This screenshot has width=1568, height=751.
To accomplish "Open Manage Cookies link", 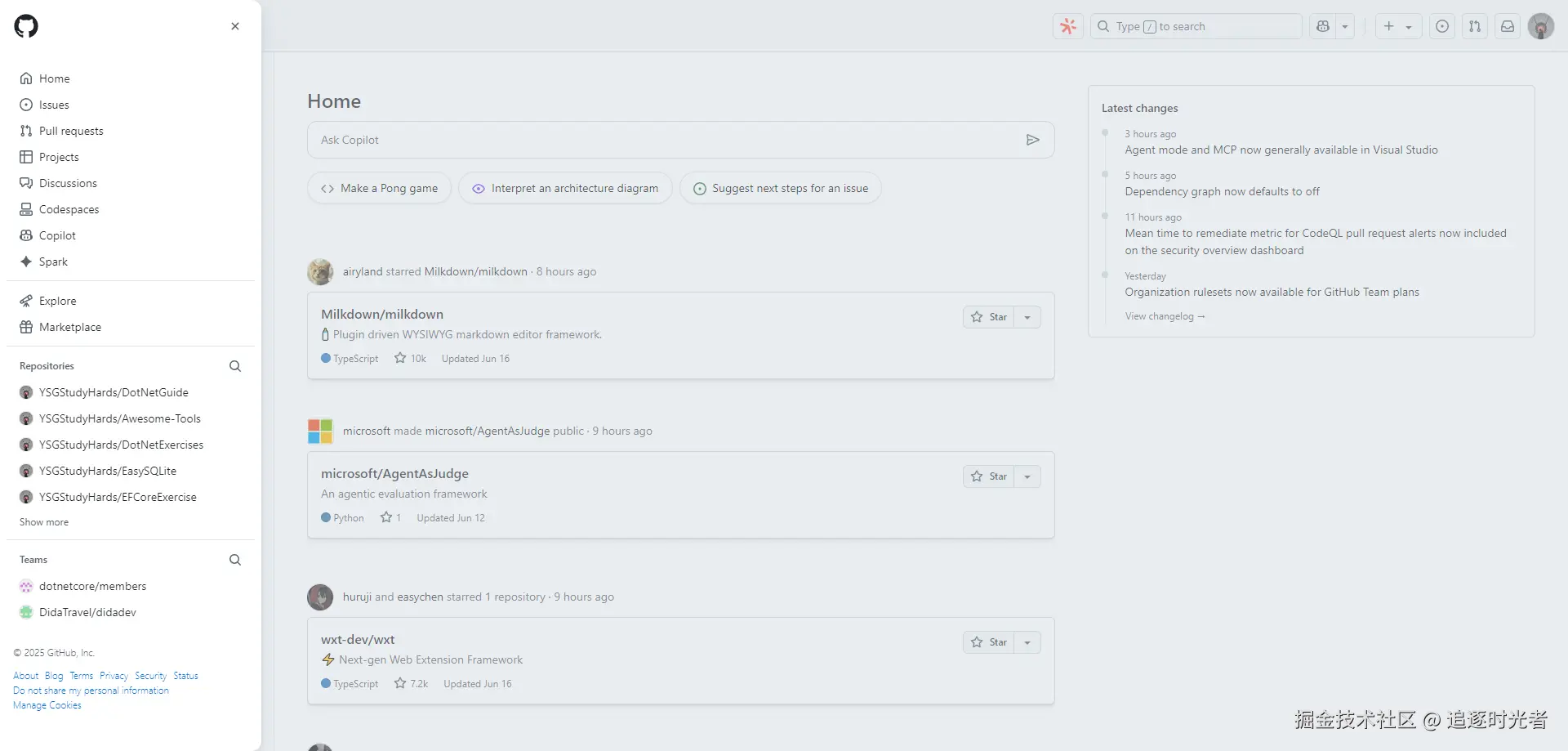I will [x=47, y=705].
